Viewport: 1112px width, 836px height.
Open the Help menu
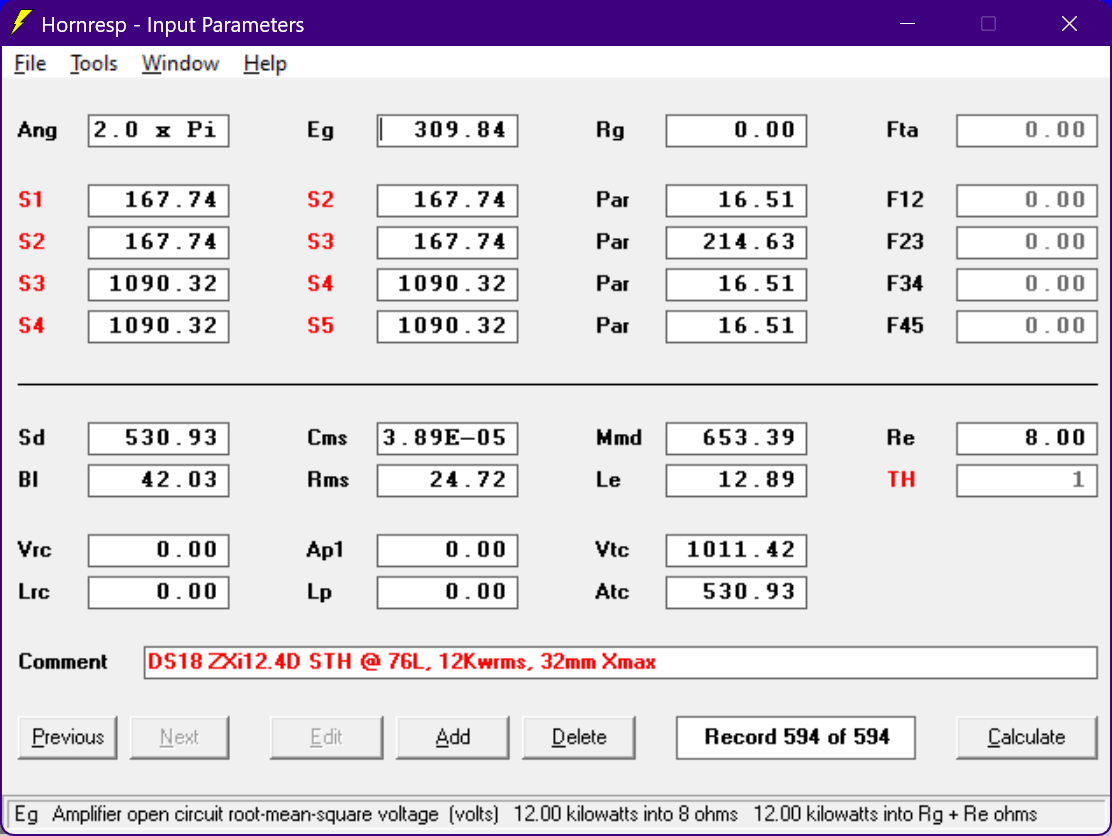265,64
